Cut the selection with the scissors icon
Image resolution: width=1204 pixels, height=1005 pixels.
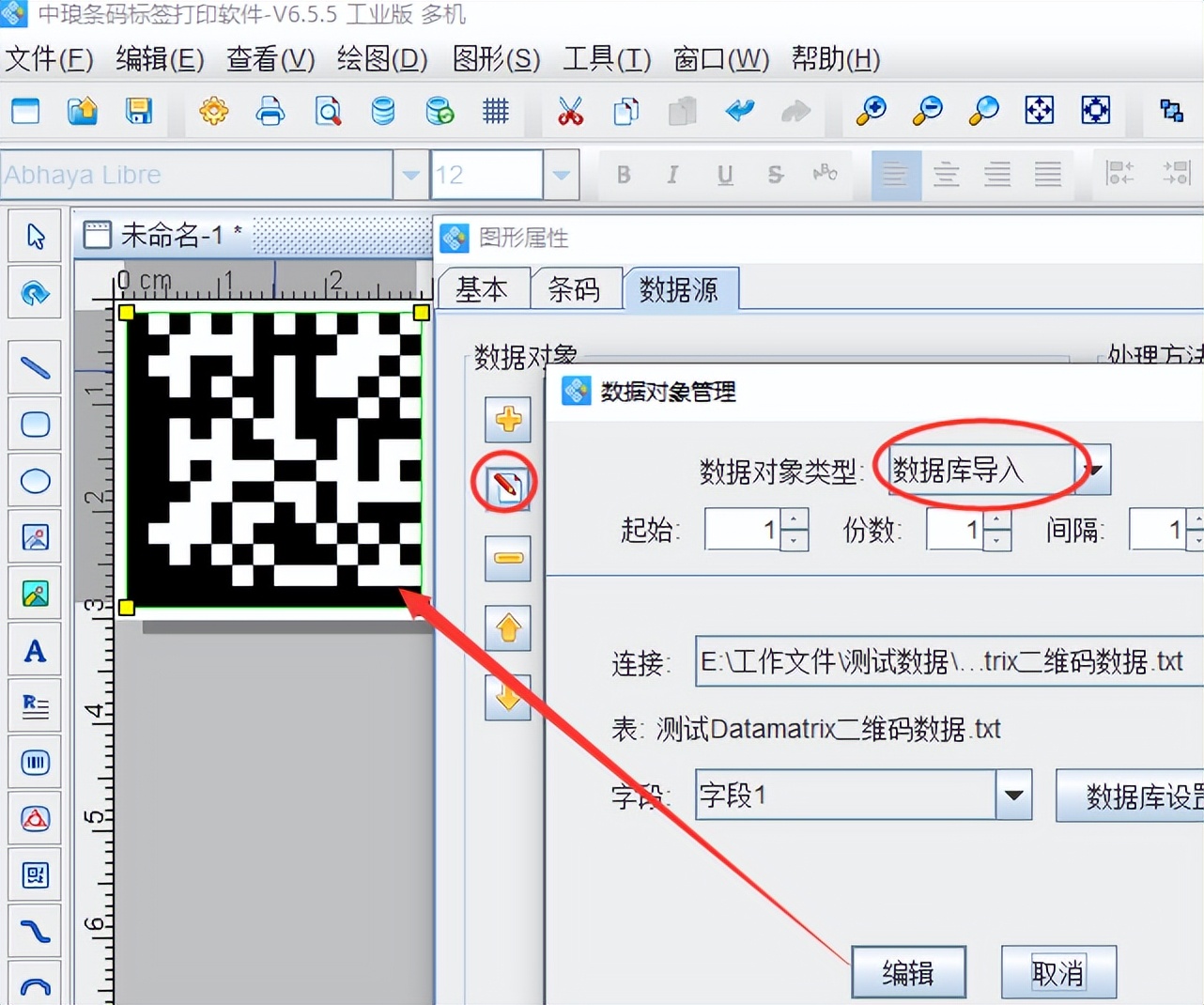[570, 111]
